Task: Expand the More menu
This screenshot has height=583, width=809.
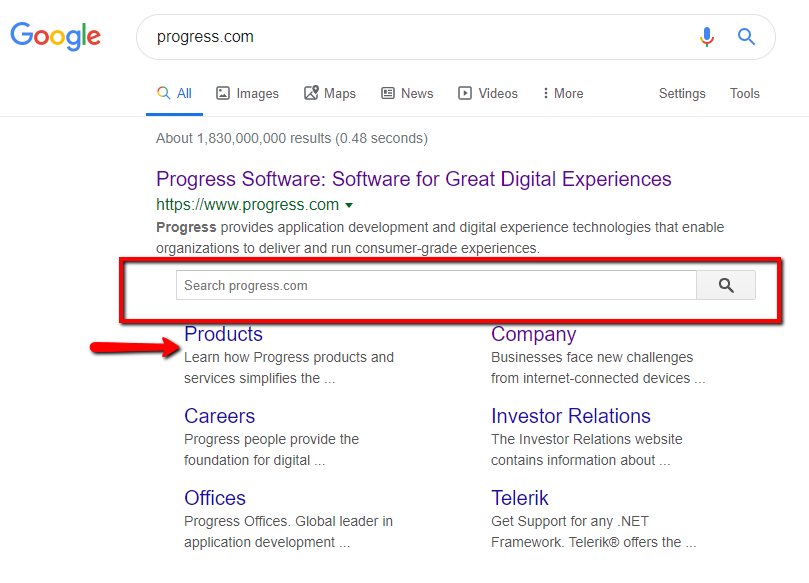Action: coord(563,93)
